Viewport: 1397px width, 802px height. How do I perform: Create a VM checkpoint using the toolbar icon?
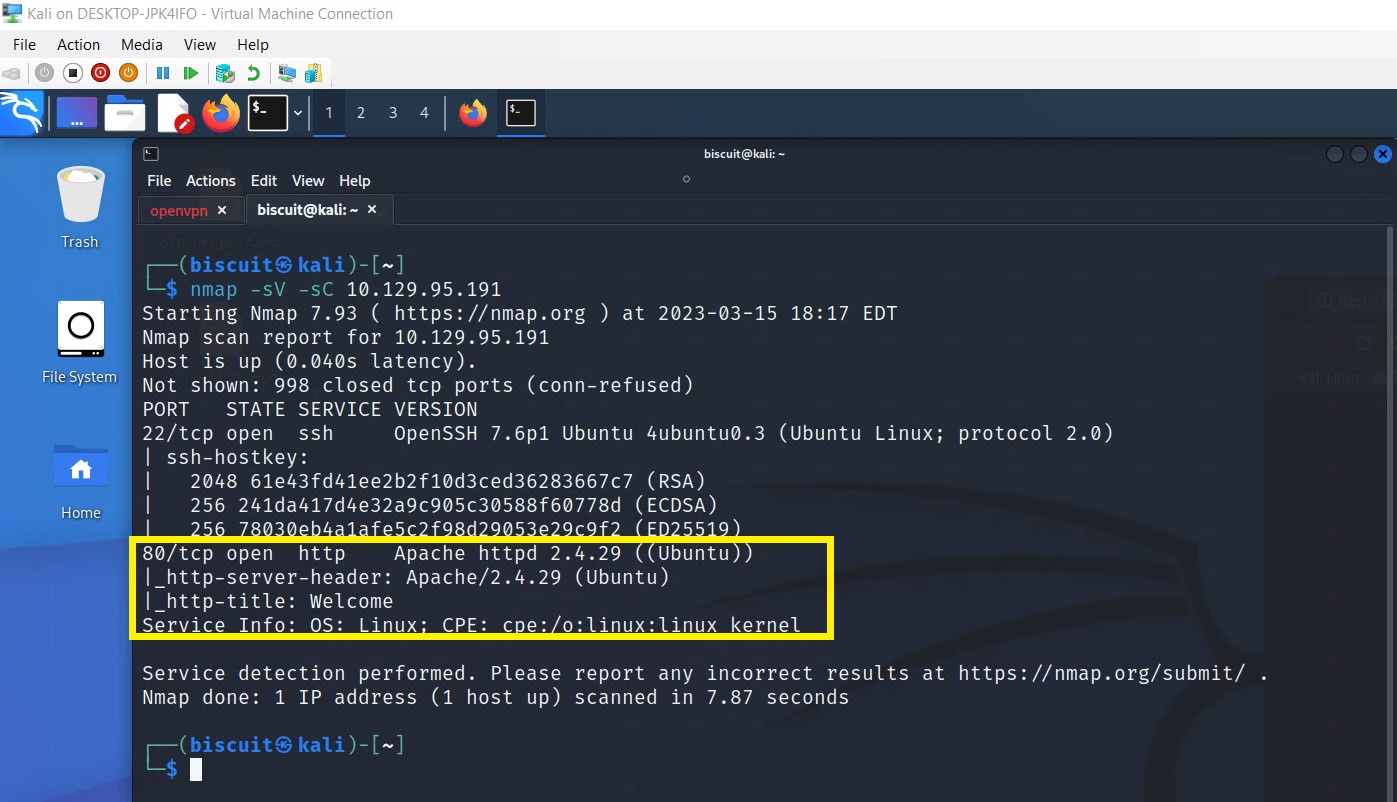(x=225, y=73)
